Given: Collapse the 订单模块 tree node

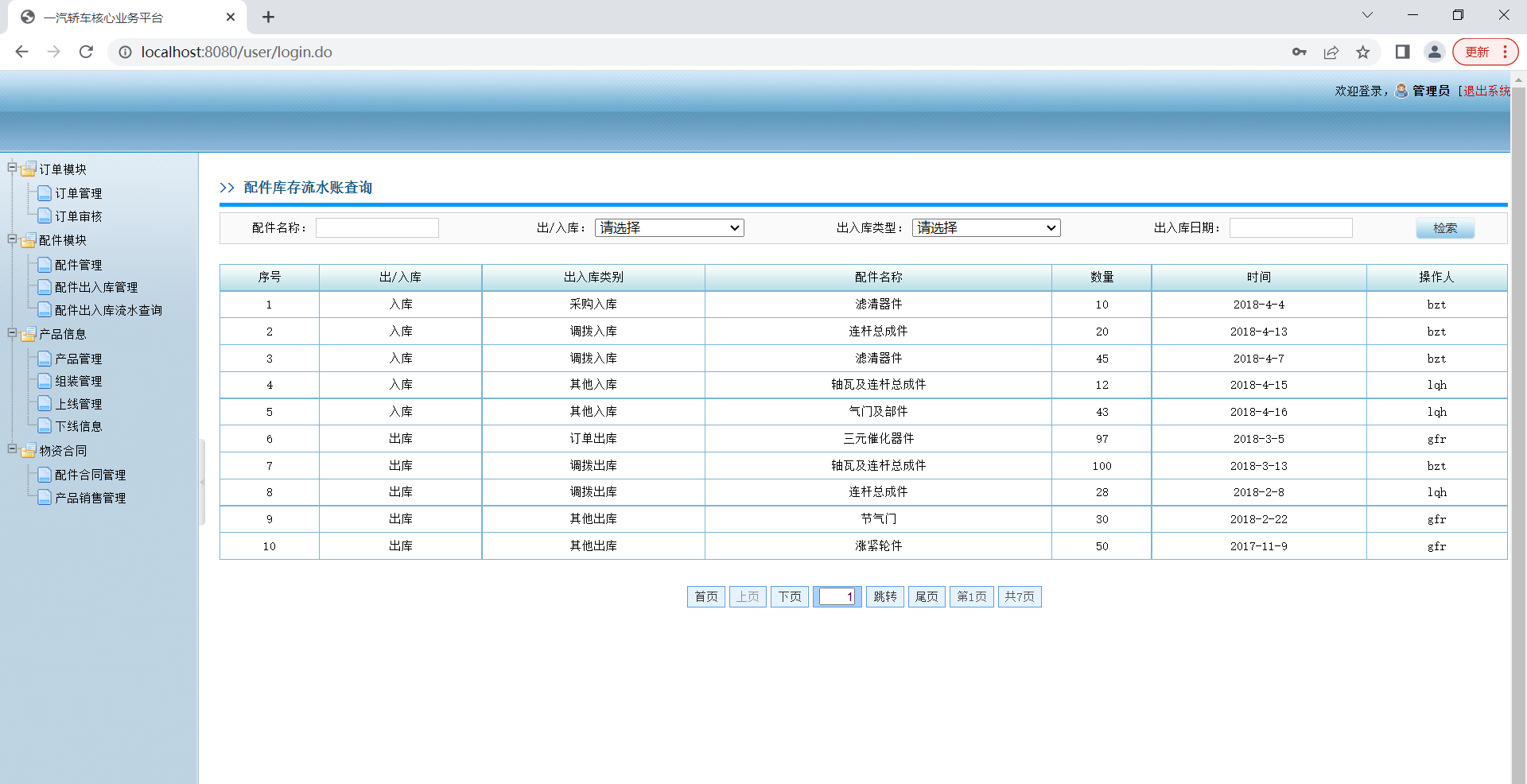Looking at the screenshot, I should tap(12, 167).
